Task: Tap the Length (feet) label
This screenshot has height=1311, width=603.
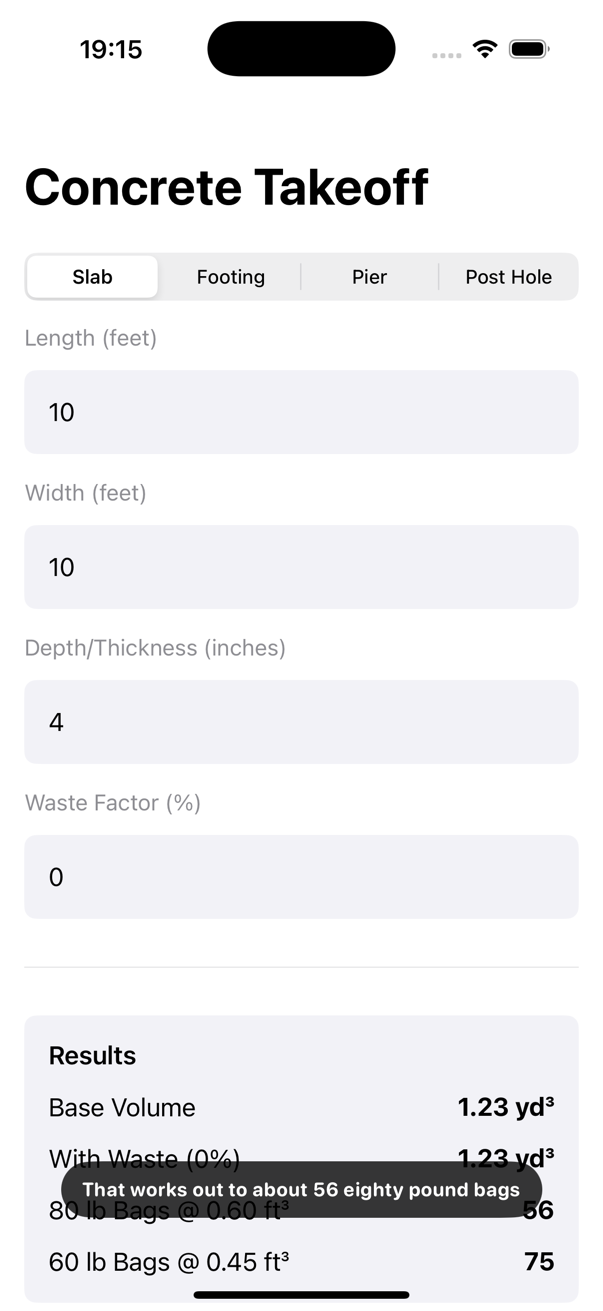Action: pyautogui.click(x=91, y=338)
